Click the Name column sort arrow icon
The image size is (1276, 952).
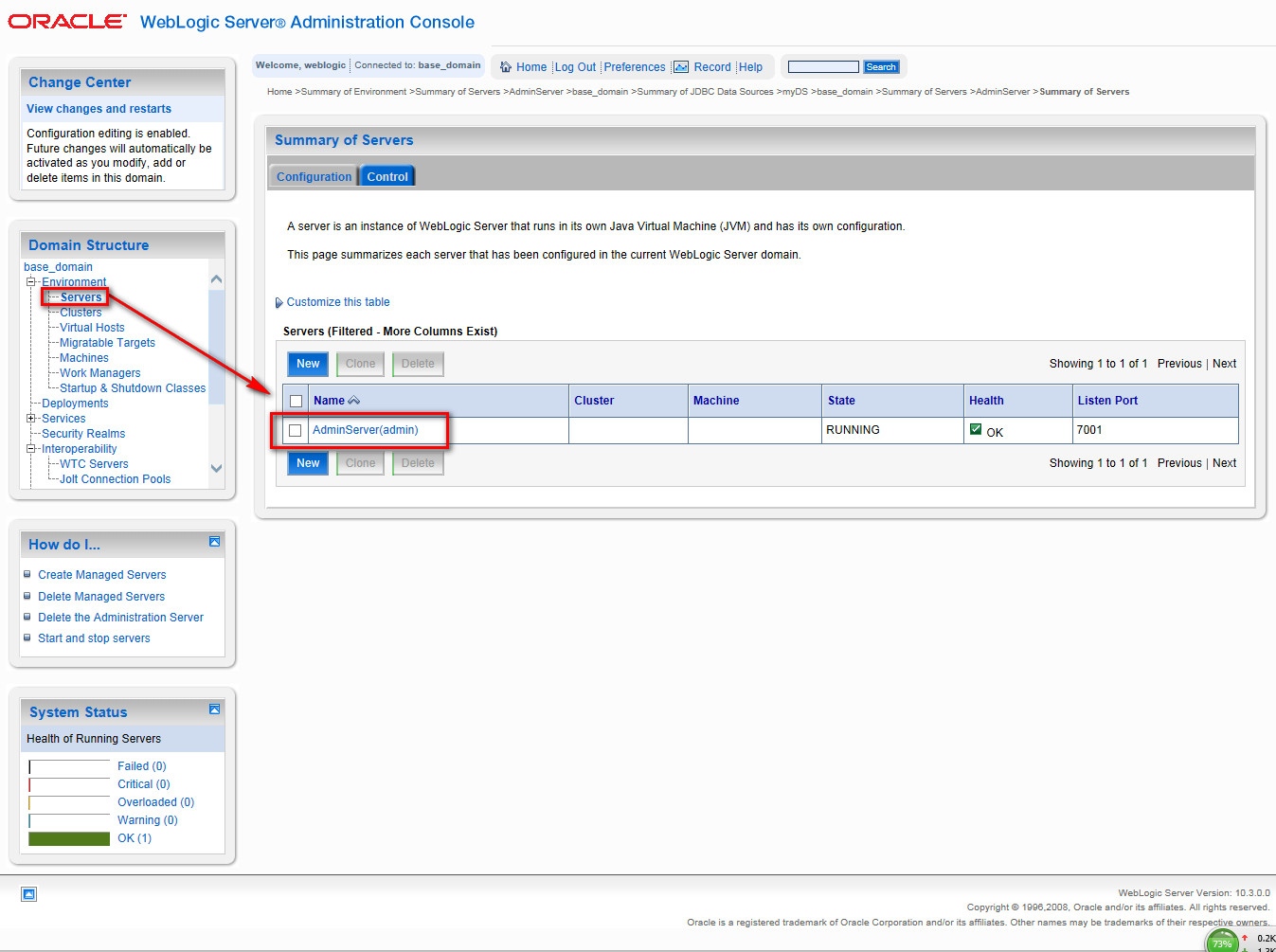point(354,401)
